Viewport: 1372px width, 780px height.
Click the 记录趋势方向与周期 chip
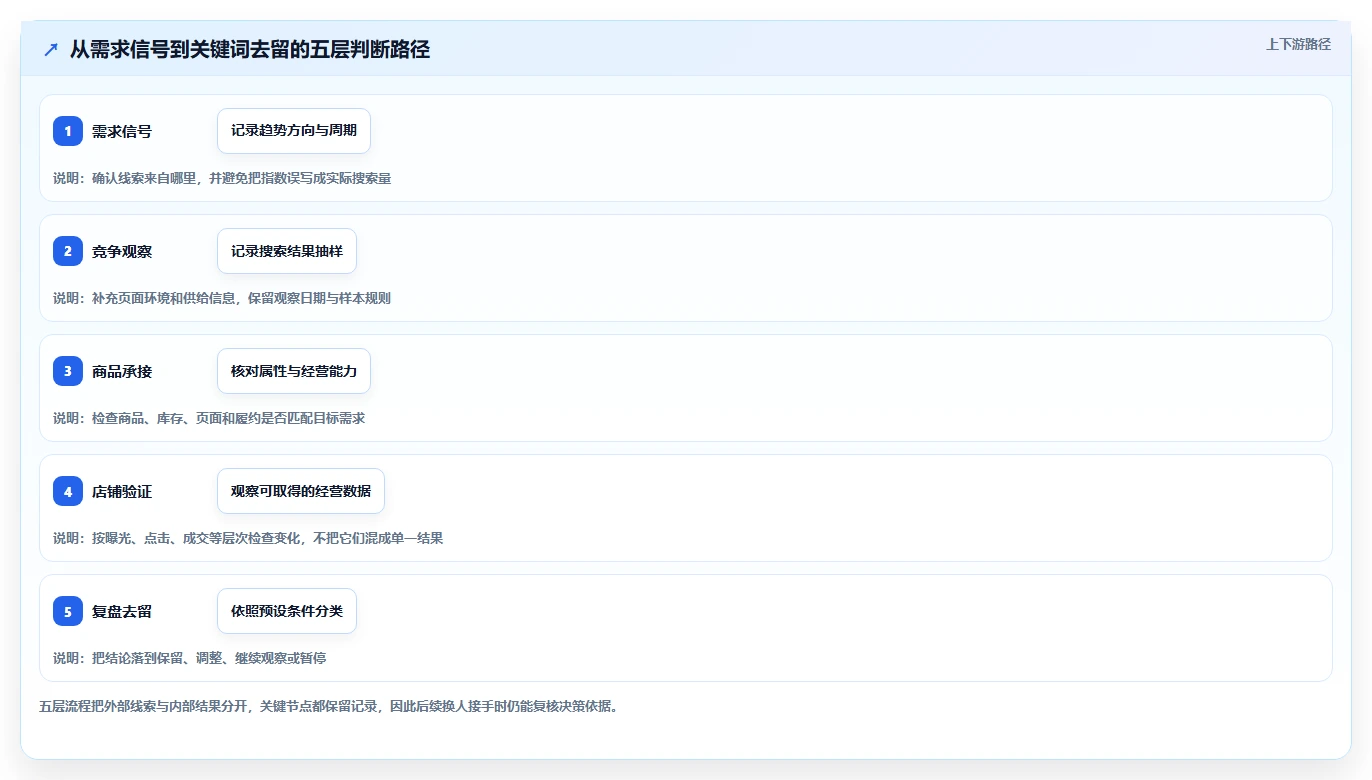click(x=294, y=131)
